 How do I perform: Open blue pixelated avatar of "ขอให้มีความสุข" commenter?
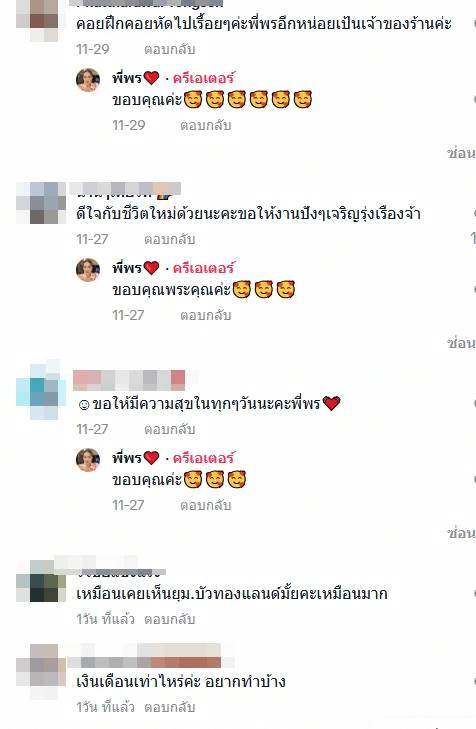(x=41, y=390)
